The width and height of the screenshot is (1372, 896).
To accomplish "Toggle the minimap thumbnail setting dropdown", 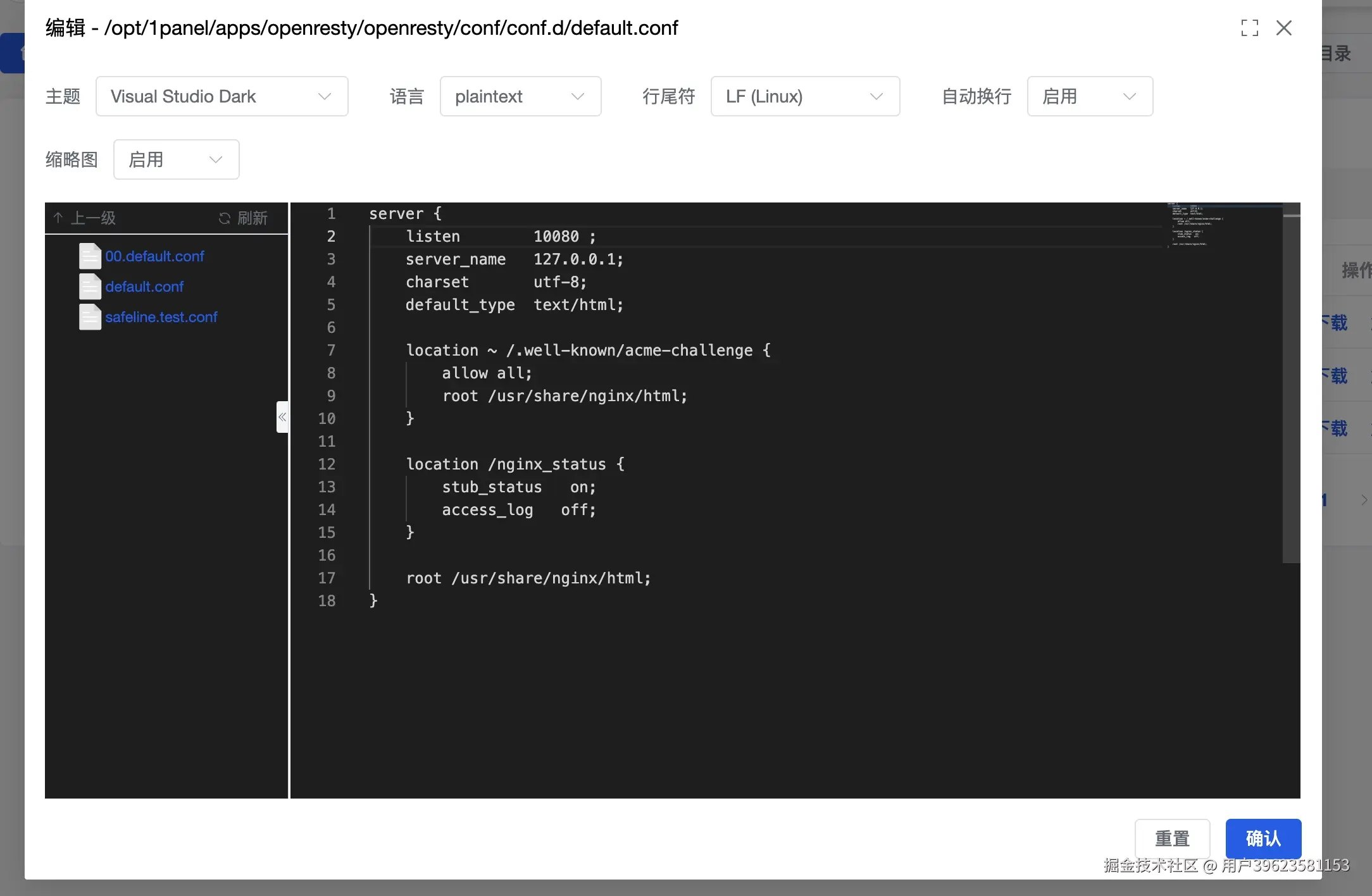I will [176, 159].
